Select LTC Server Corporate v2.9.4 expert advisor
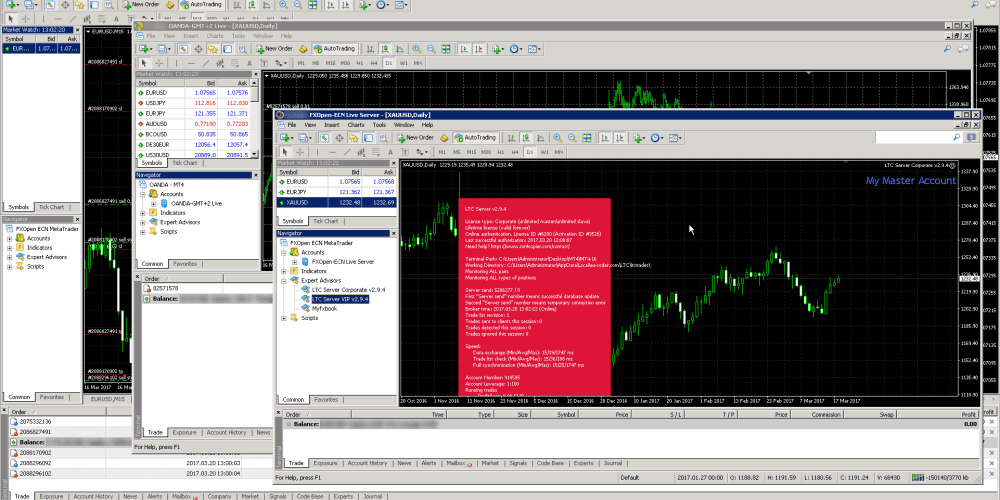Screen dimensions: 1000x500 tap(348, 290)
